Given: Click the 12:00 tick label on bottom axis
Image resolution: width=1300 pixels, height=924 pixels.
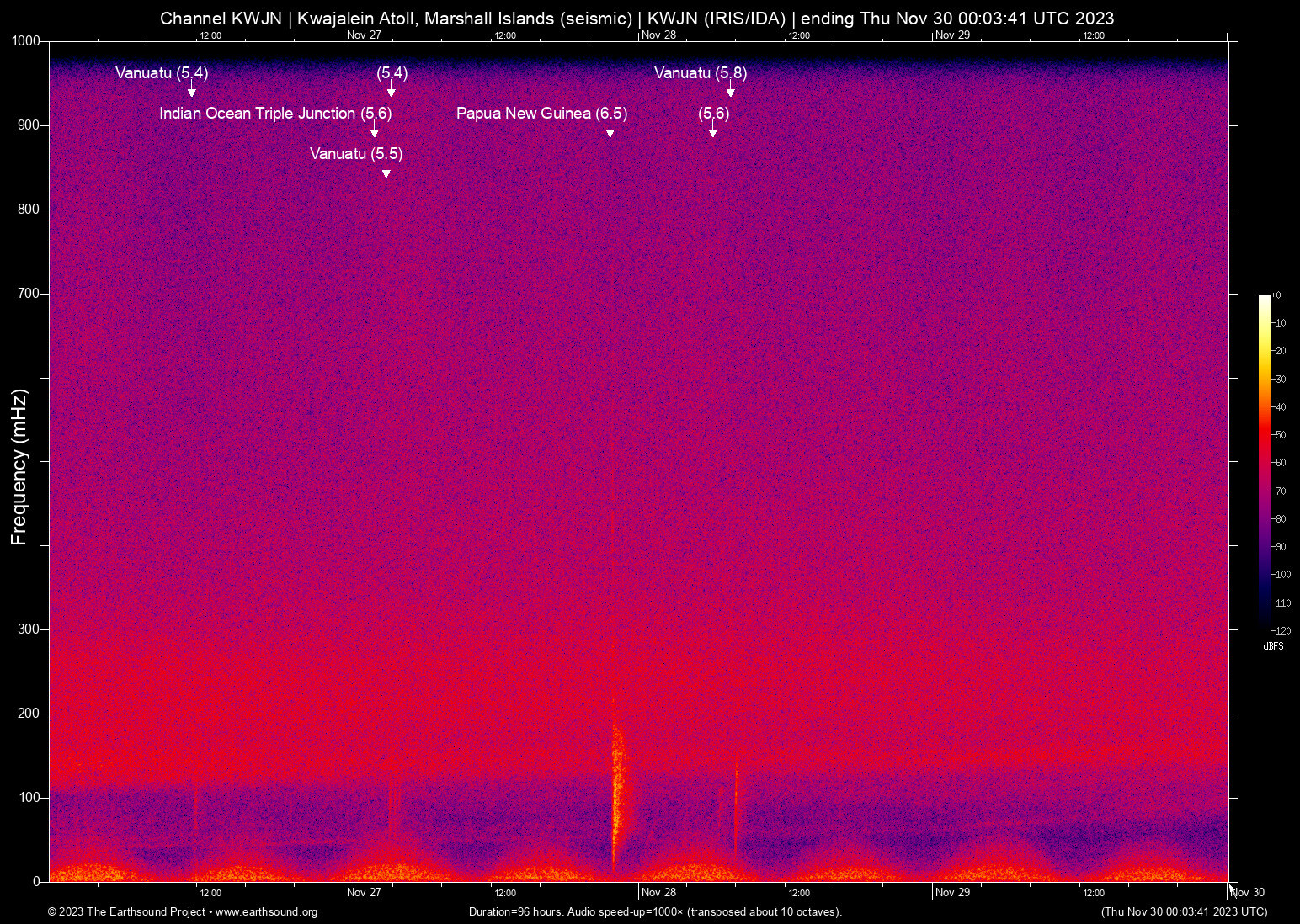Looking at the screenshot, I should click(210, 893).
